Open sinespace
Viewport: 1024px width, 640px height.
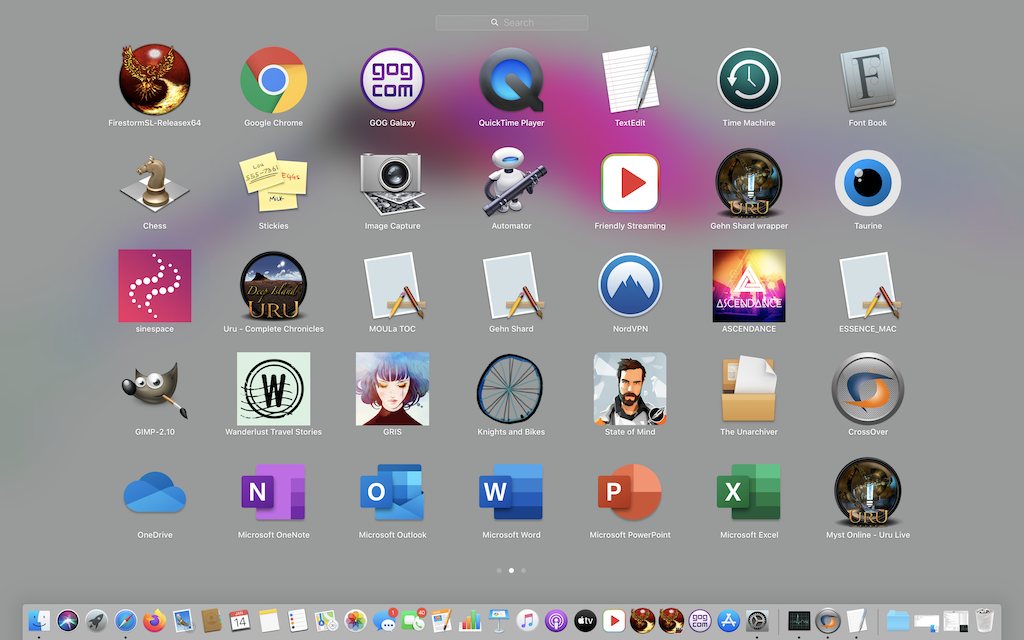coord(154,286)
